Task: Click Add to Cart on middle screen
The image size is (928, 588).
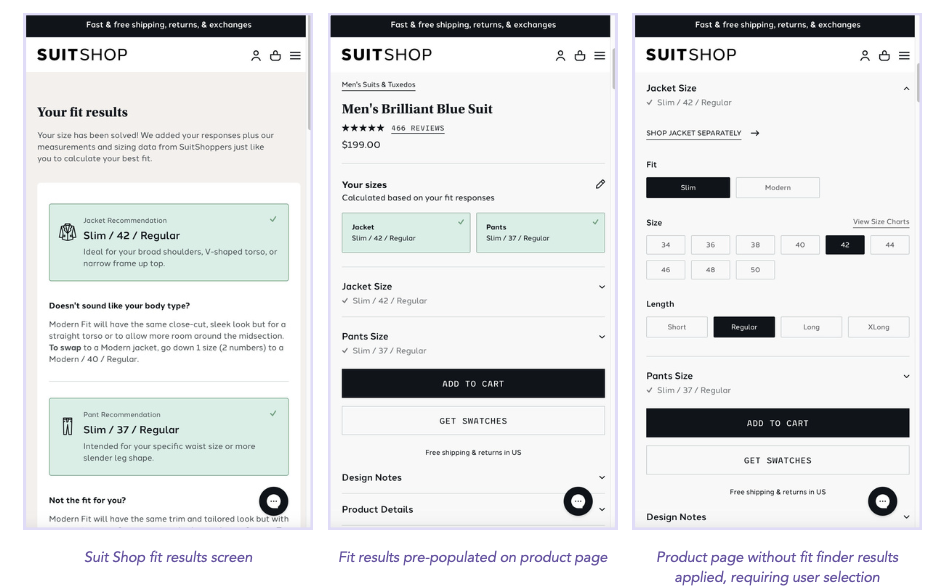Action: [473, 384]
